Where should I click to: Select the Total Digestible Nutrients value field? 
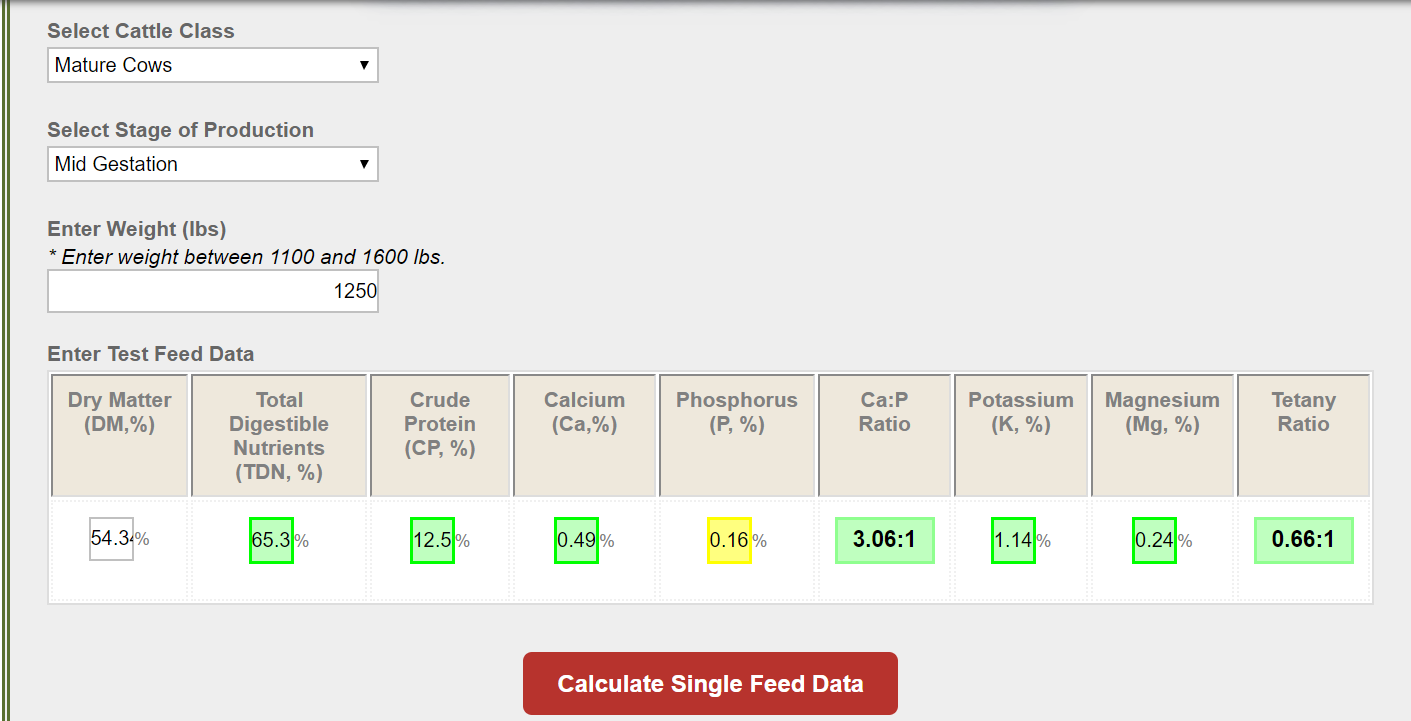click(x=271, y=540)
